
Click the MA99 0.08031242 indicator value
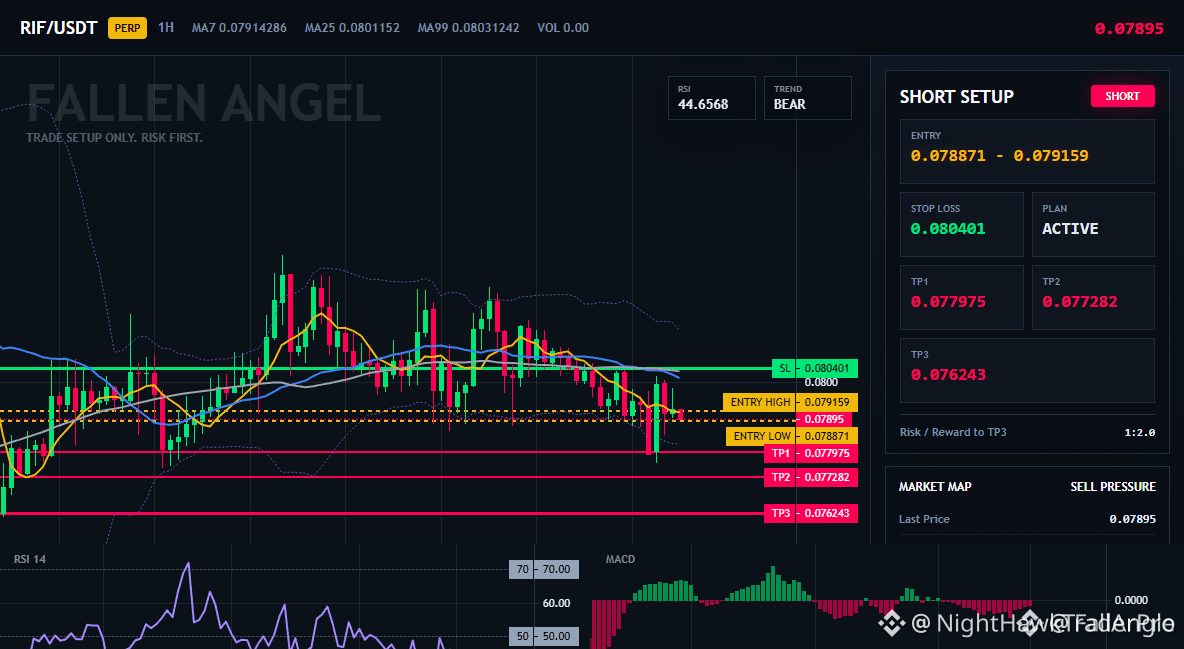468,28
